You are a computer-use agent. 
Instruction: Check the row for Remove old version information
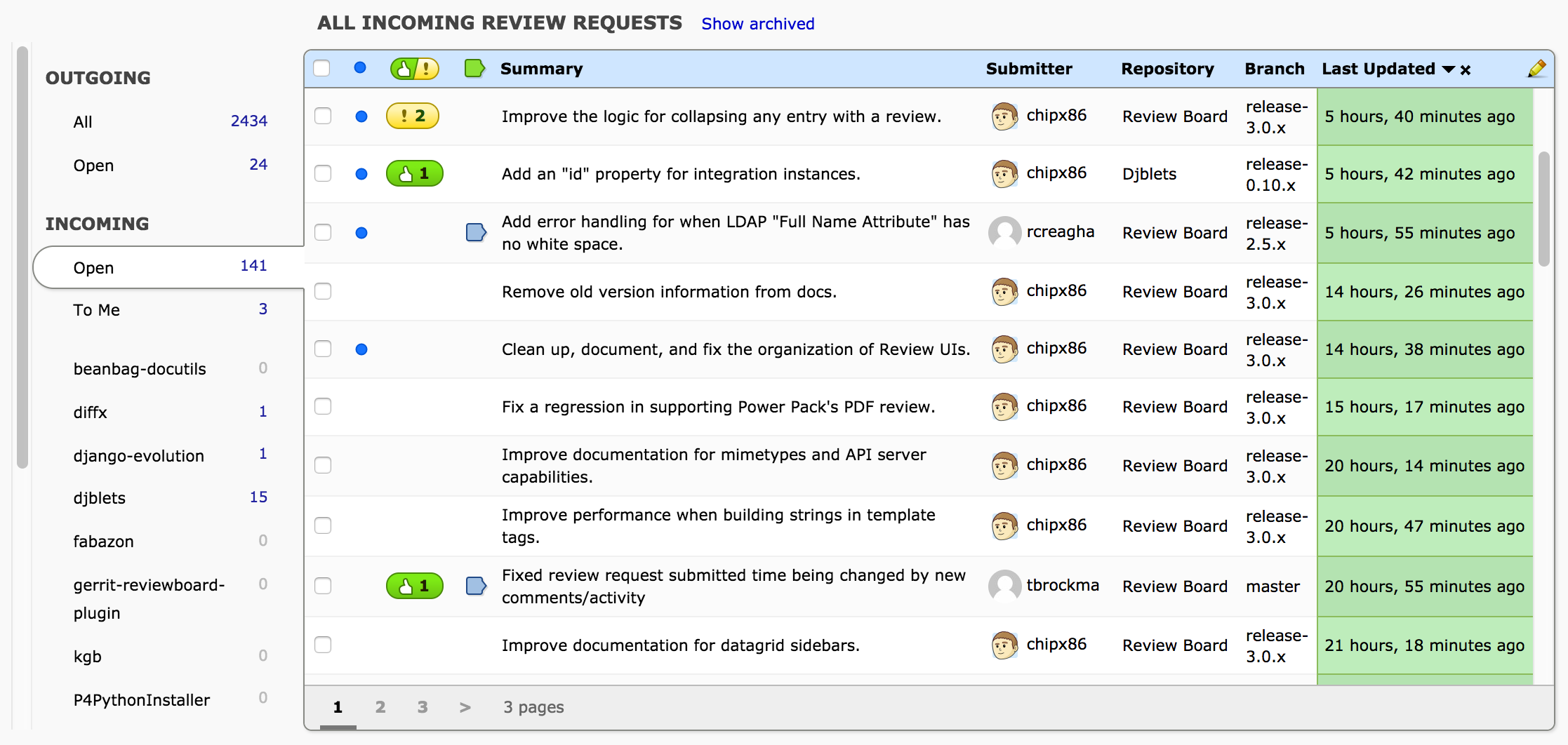(322, 291)
